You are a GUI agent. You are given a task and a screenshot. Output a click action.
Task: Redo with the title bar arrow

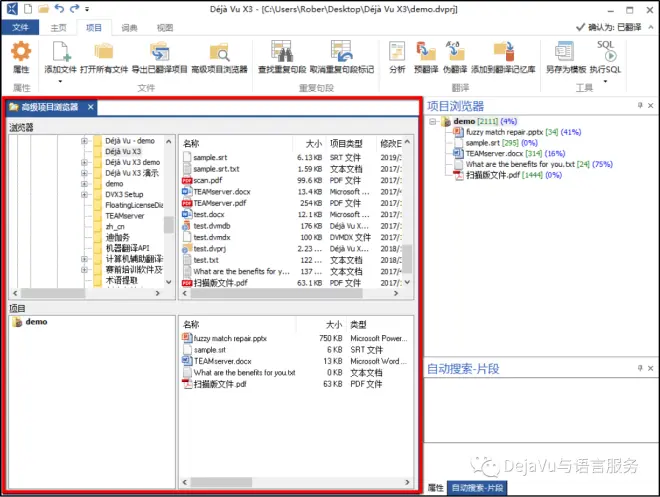tap(75, 8)
